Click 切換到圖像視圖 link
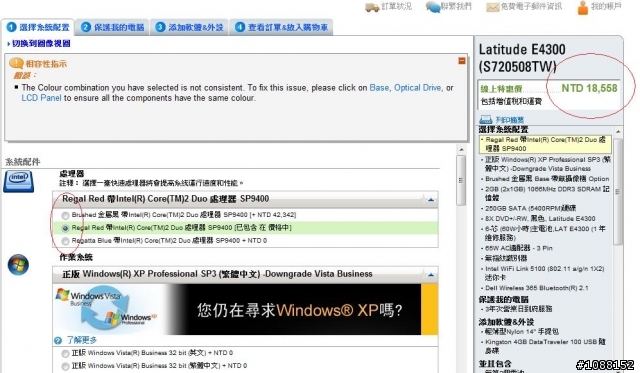Viewport: 640px width, 373px height. pos(41,44)
